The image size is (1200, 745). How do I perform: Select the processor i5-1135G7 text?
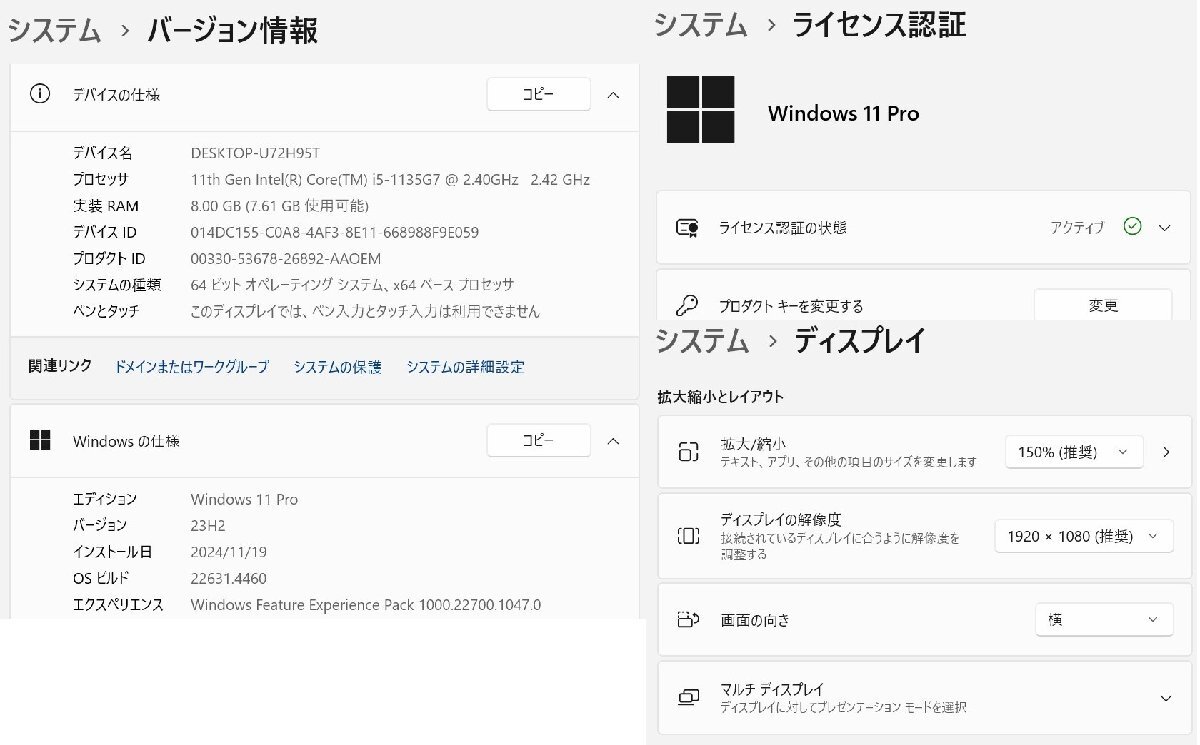point(390,180)
